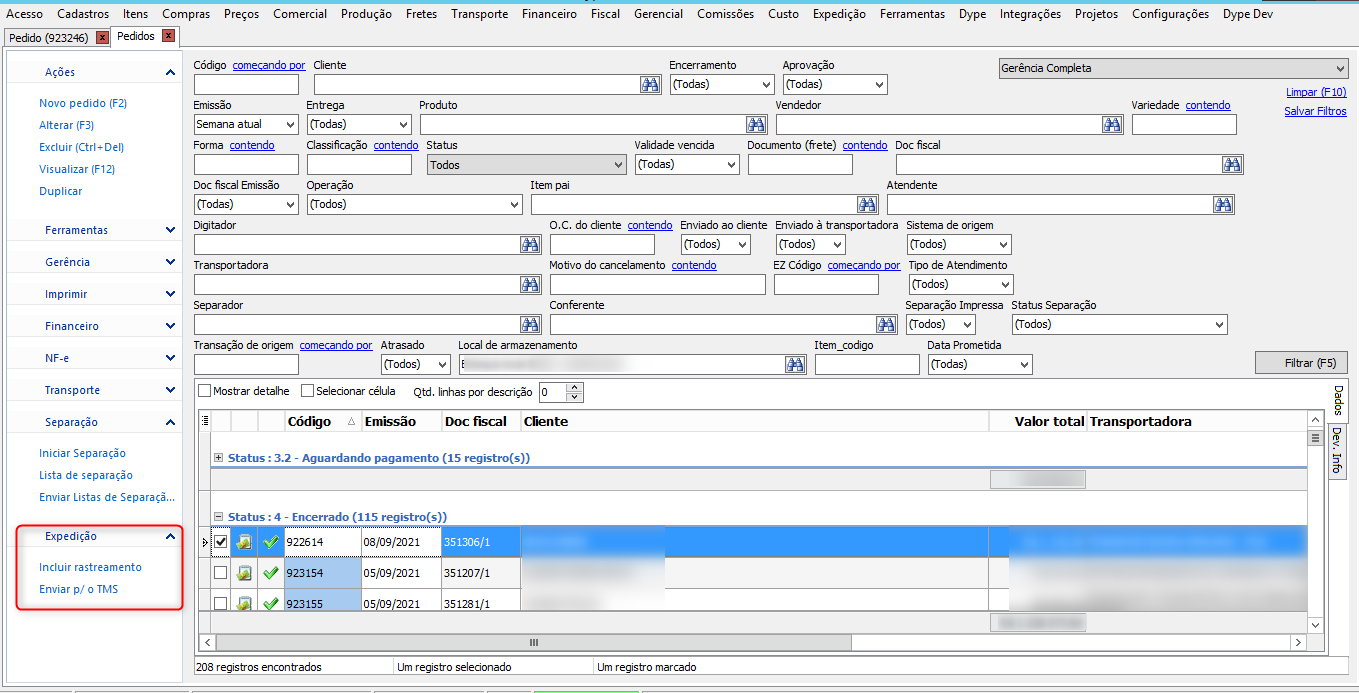Click the Código filter input field
The image size is (1359, 693).
point(246,85)
